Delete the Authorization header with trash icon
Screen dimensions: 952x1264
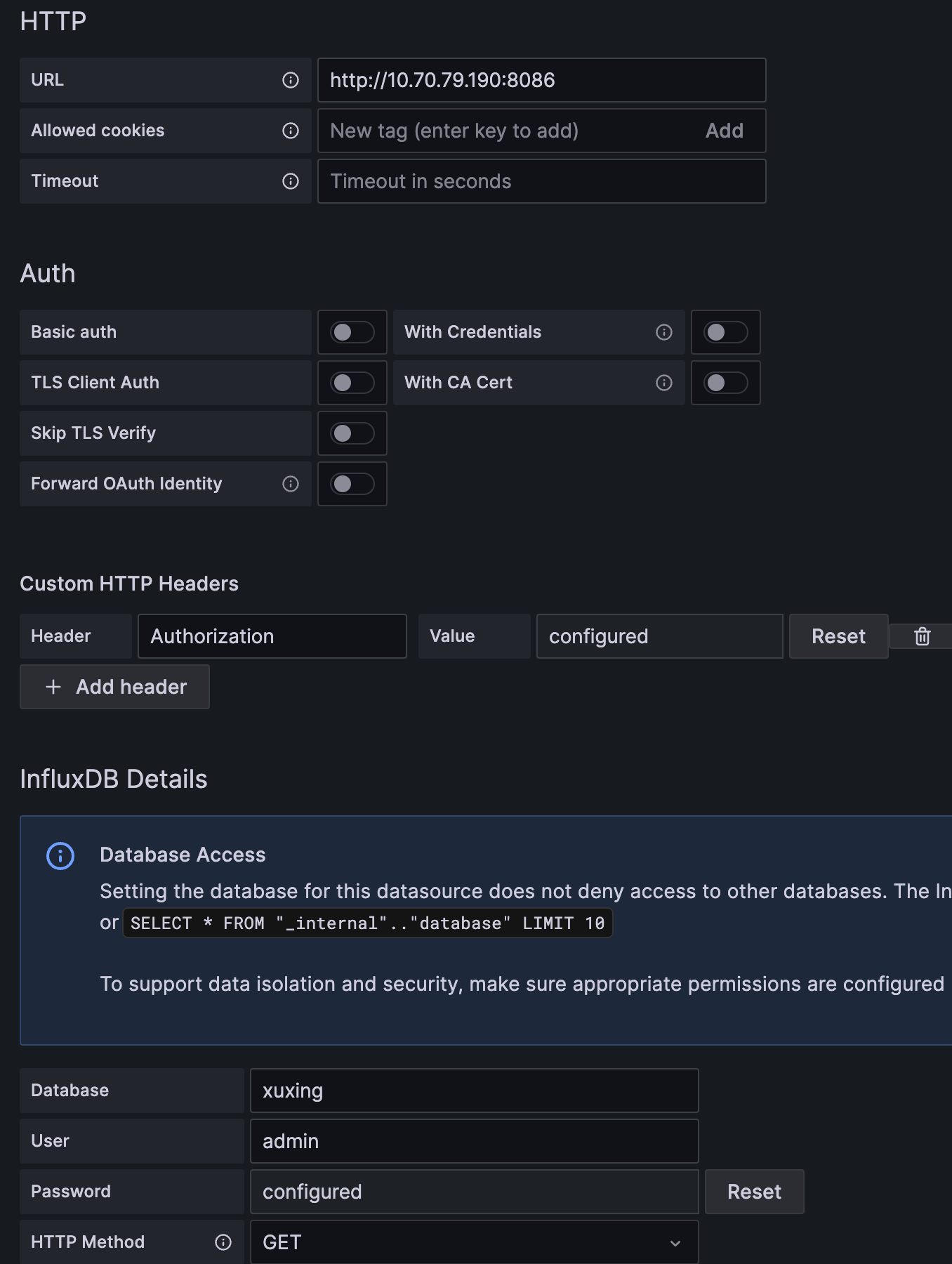922,636
